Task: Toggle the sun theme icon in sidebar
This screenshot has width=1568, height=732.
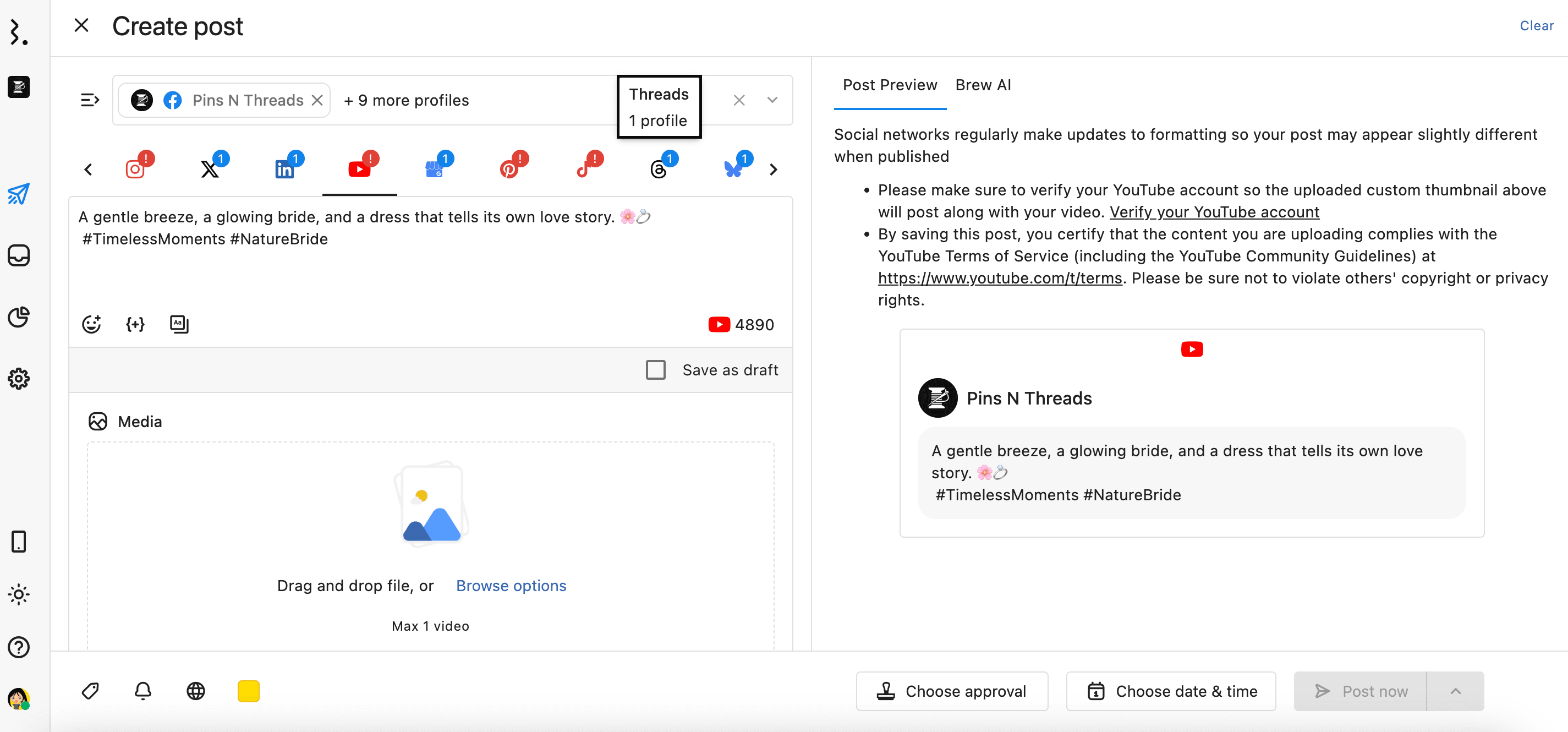Action: pos(18,594)
